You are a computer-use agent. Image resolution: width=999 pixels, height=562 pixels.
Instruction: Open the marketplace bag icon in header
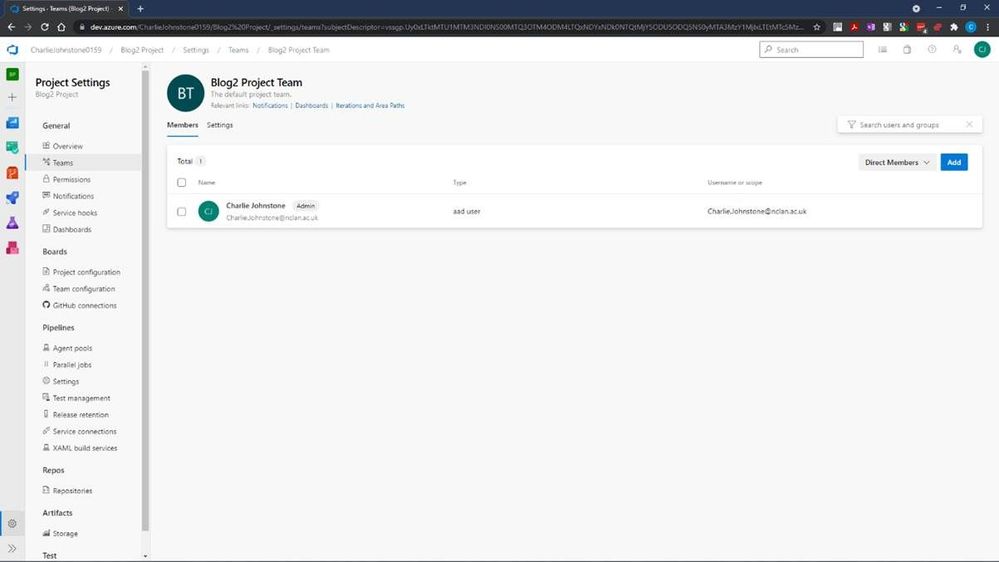[x=907, y=50]
